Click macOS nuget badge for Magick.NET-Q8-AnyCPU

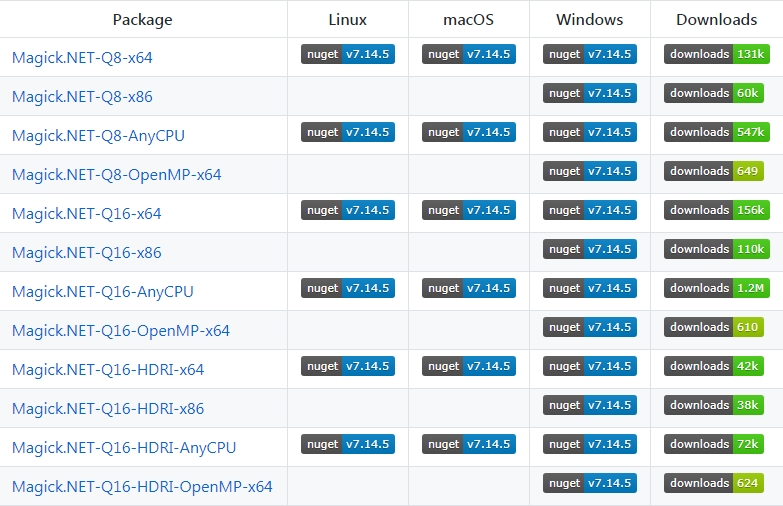(469, 132)
